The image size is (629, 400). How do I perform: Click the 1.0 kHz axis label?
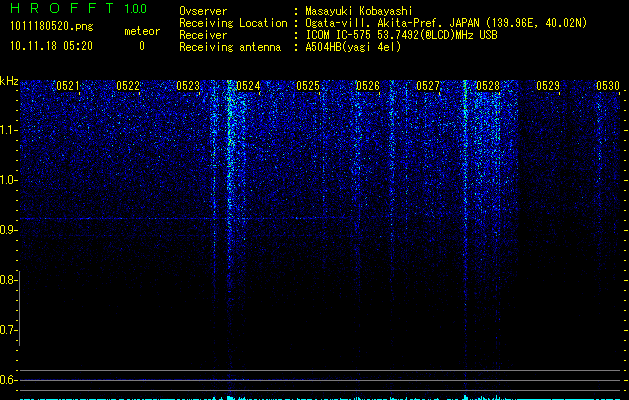pyautogui.click(x=9, y=180)
